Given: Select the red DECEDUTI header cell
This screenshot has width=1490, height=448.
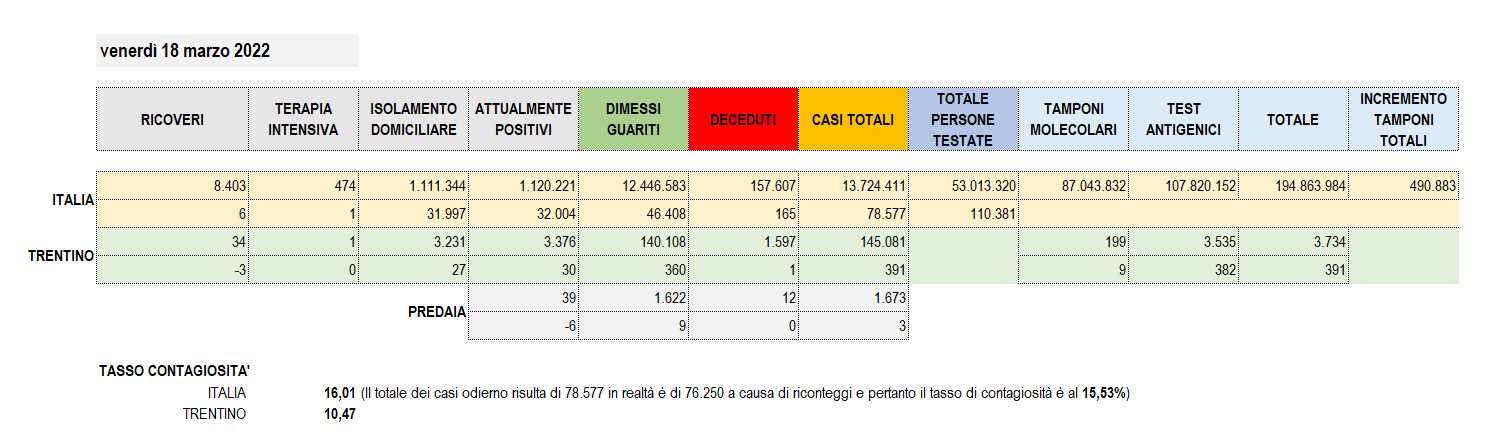Looking at the screenshot, I should coord(743,120).
